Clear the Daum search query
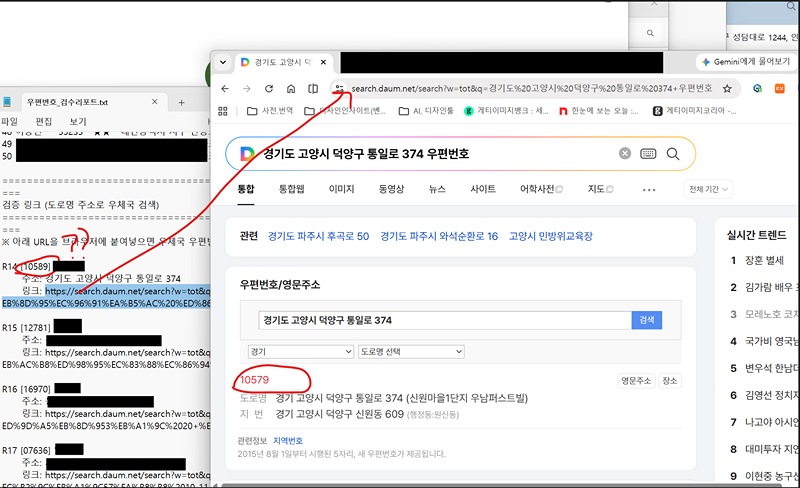This screenshot has width=800, height=488. [625, 154]
